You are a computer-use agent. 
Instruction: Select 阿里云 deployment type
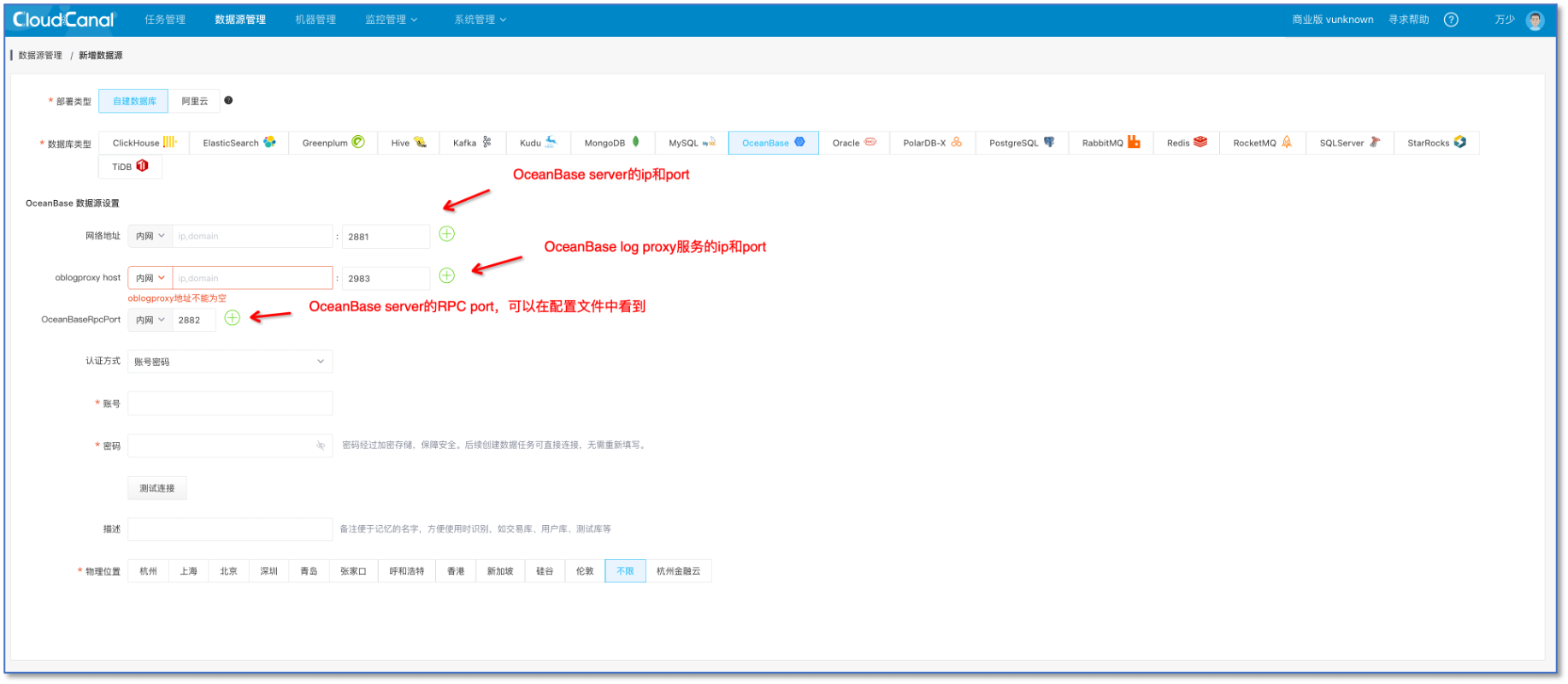coord(195,101)
